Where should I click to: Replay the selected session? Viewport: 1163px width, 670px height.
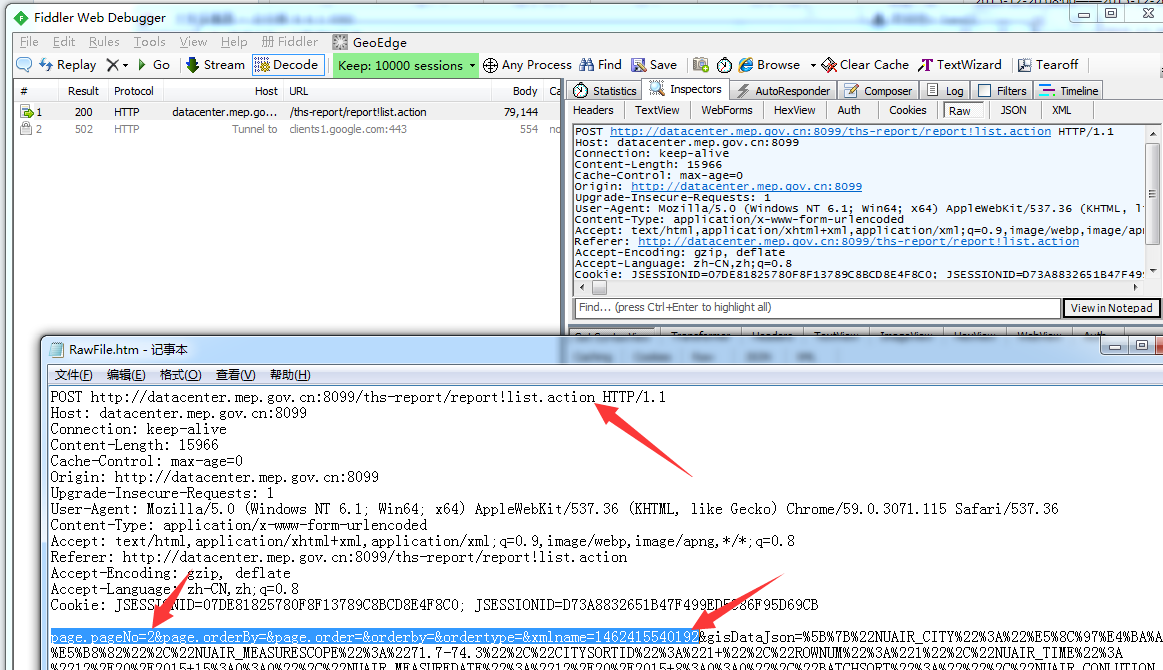click(67, 65)
